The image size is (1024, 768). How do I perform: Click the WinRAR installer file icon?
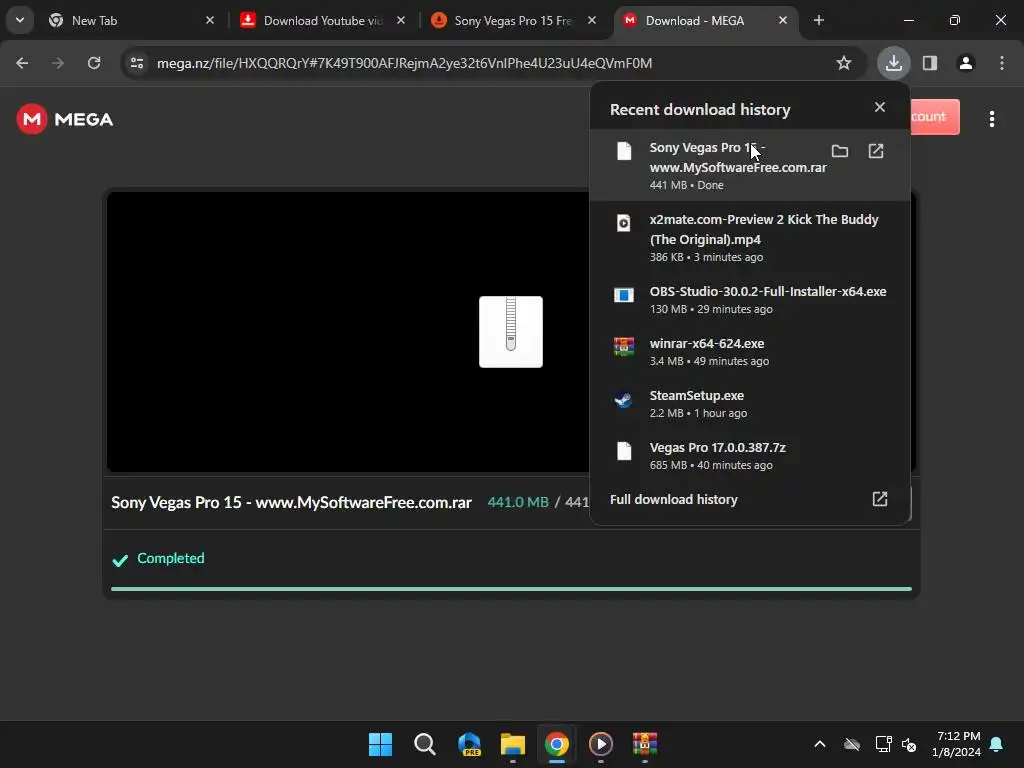point(624,346)
